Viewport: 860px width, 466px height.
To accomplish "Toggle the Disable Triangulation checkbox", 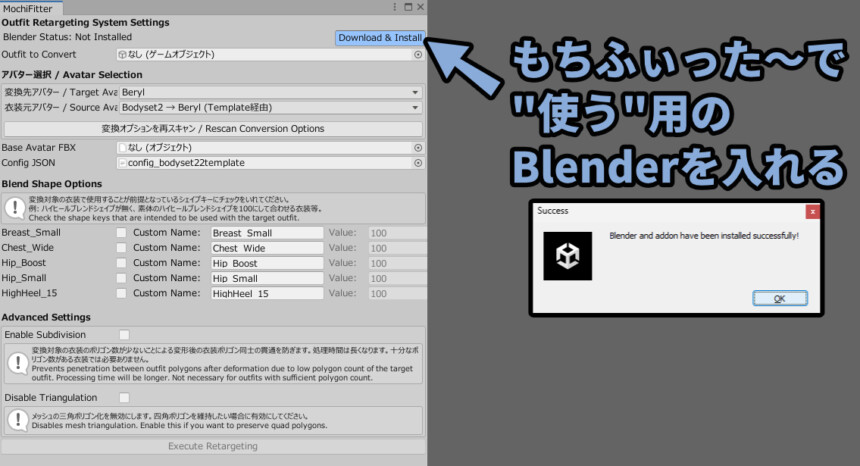I will point(124,398).
